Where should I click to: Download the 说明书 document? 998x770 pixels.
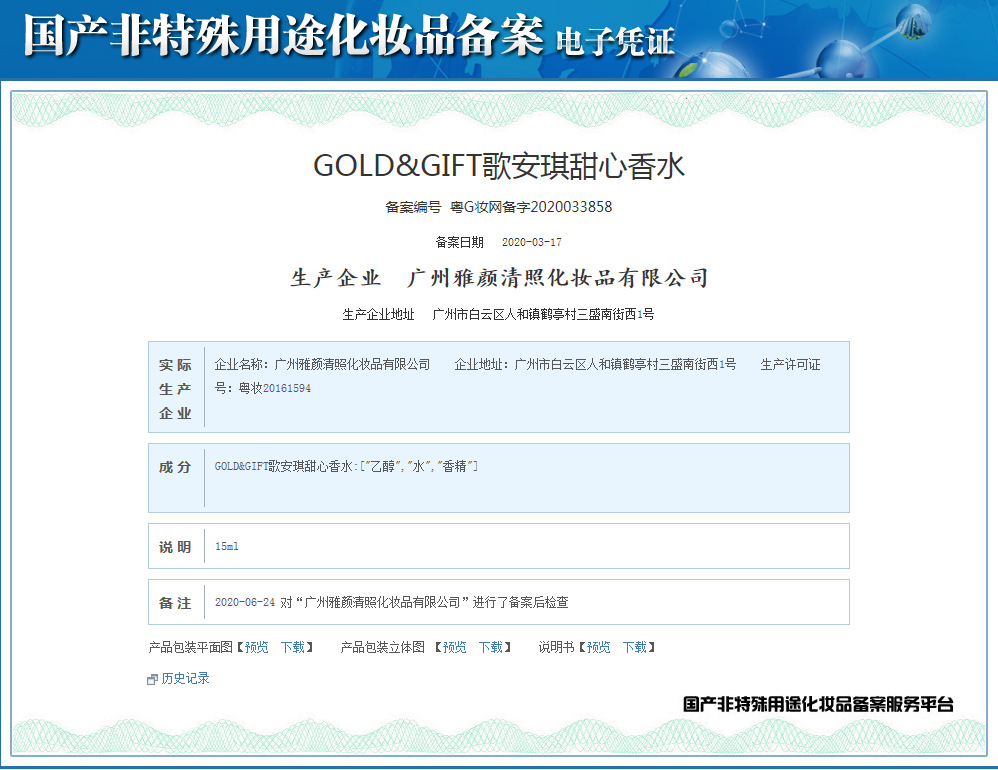pos(635,647)
